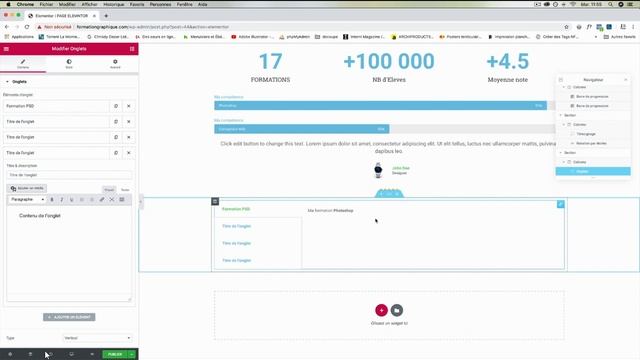The image size is (640, 360).
Task: Open the Fichier menu
Action: 46,4
